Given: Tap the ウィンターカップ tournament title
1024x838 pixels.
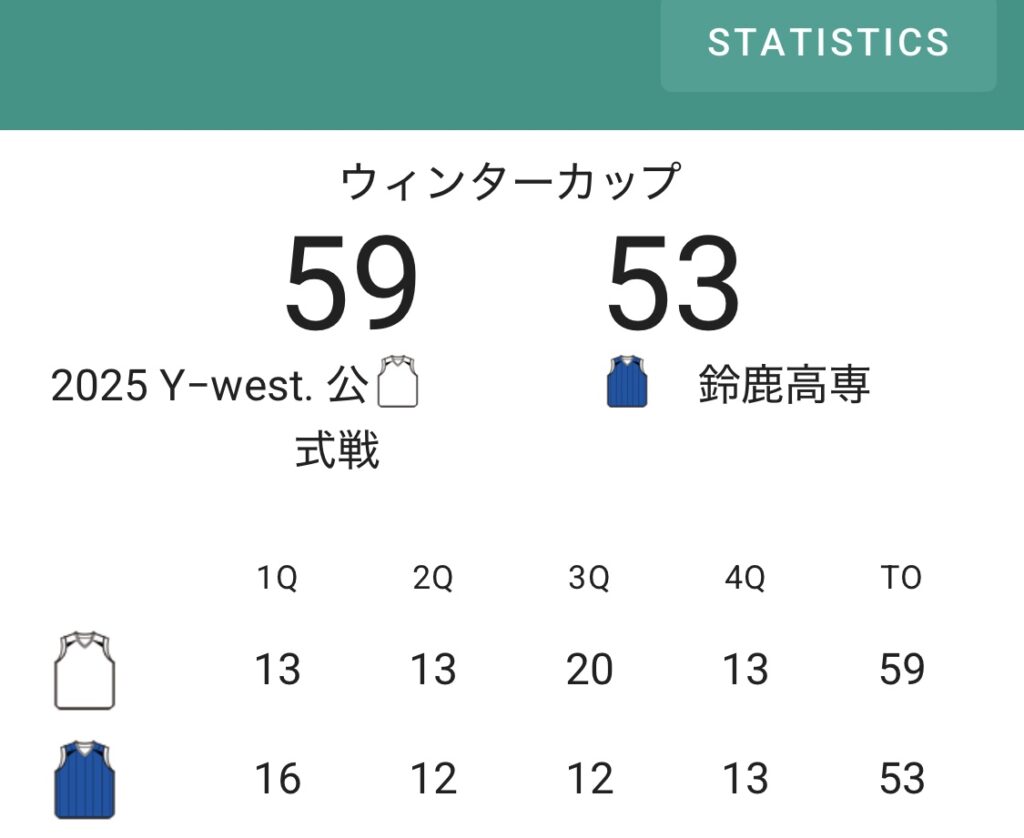Looking at the screenshot, I should click(511, 183).
